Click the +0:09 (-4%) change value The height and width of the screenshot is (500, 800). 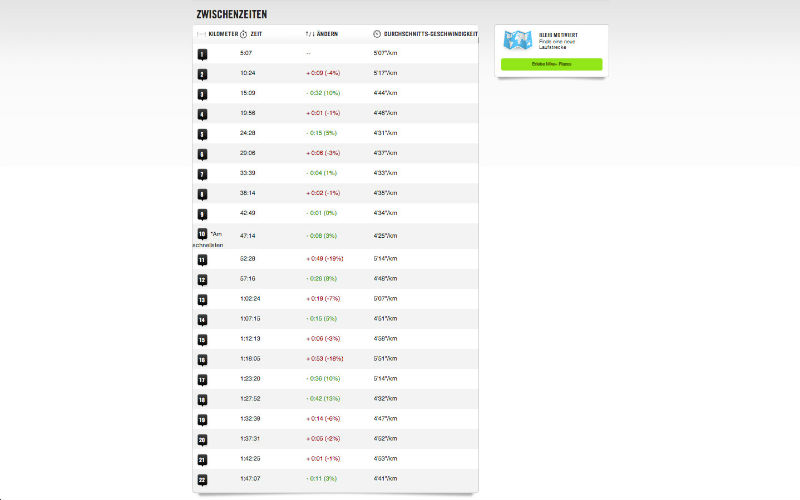click(x=323, y=73)
